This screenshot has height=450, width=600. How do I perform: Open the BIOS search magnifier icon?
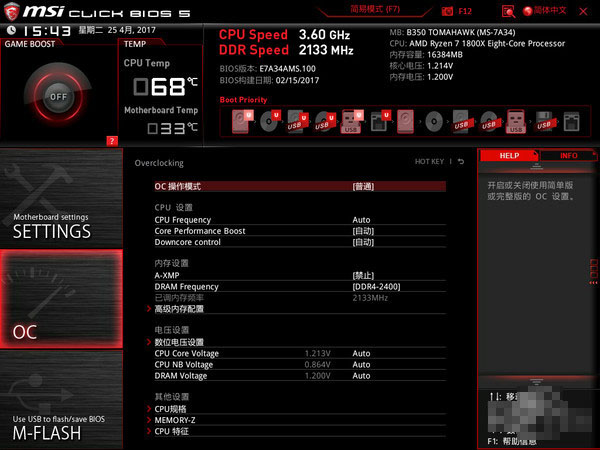[508, 11]
